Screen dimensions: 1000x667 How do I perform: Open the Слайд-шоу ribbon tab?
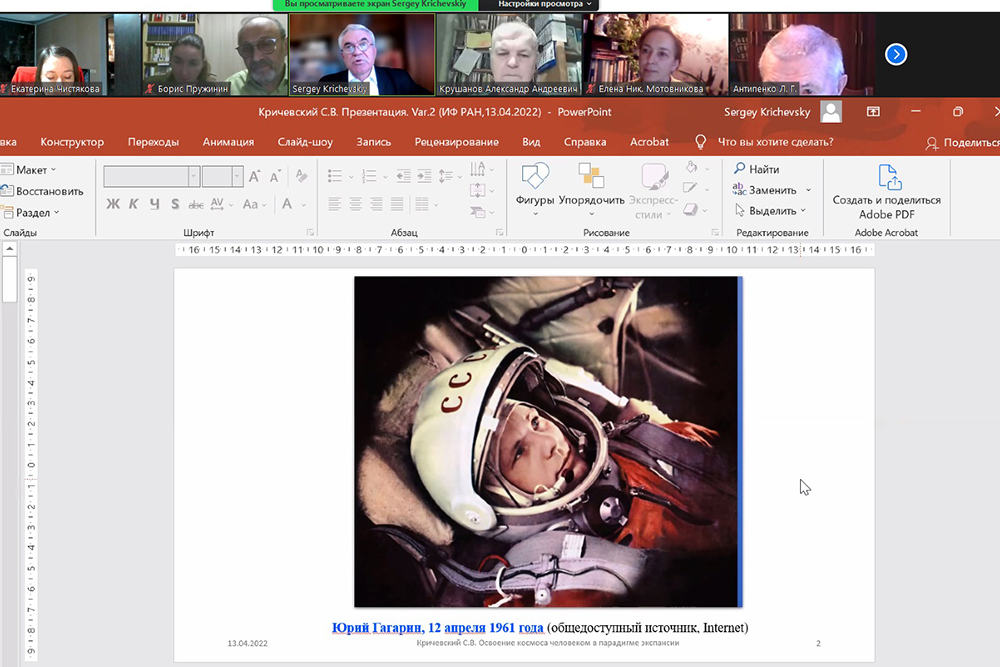click(305, 142)
